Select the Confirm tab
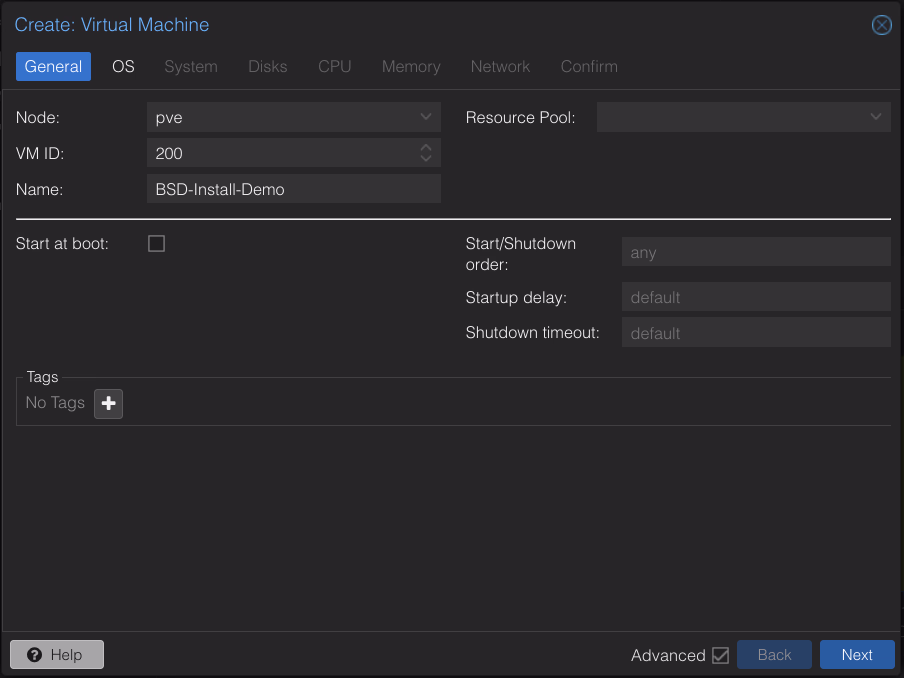Image resolution: width=904 pixels, height=678 pixels. 588,66
